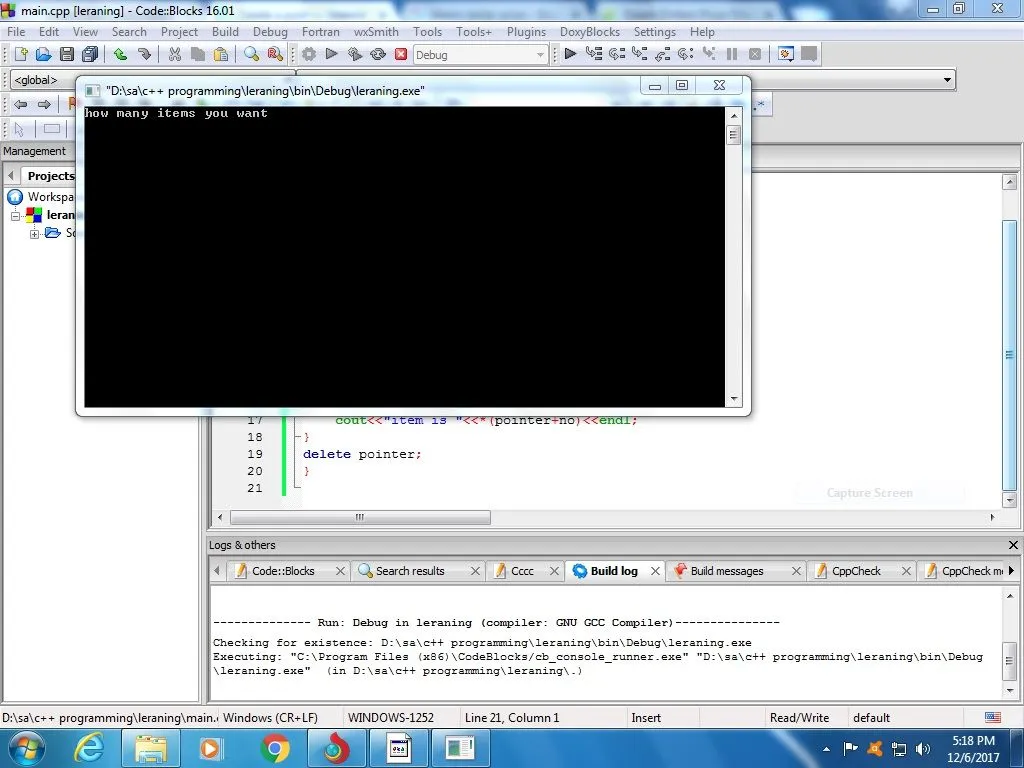The image size is (1024, 768).
Task: Open Internet Explorer from the taskbar
Action: pyautogui.click(x=89, y=748)
